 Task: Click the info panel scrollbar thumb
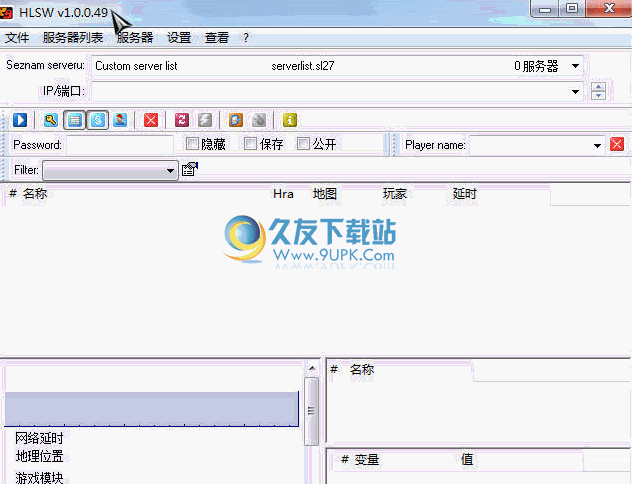click(311, 411)
